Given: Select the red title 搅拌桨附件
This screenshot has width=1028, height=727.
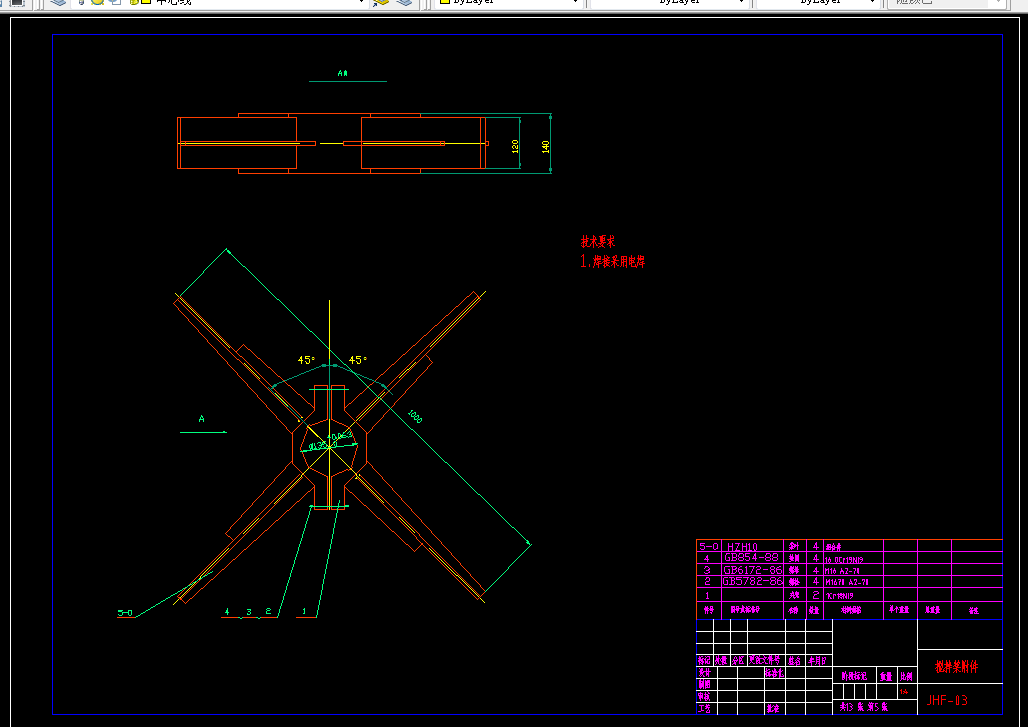Looking at the screenshot, I should click(x=957, y=667).
